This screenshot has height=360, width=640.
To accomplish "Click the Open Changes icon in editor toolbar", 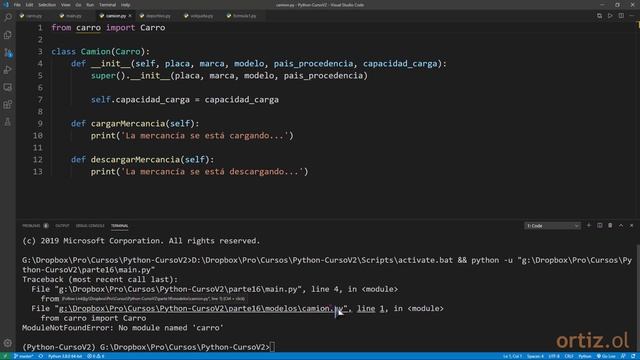I will coord(599,16).
